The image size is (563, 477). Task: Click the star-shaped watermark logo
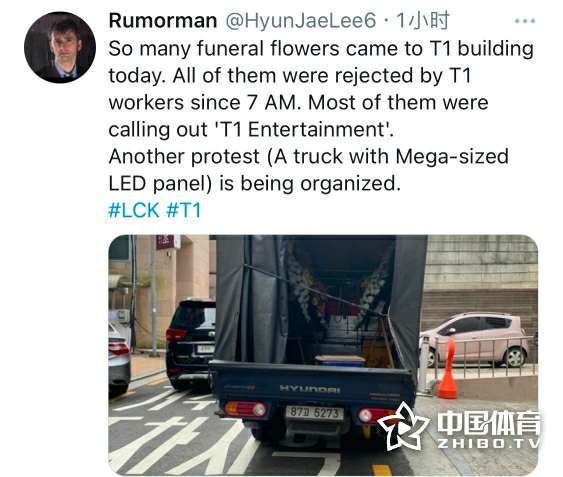click(x=404, y=427)
